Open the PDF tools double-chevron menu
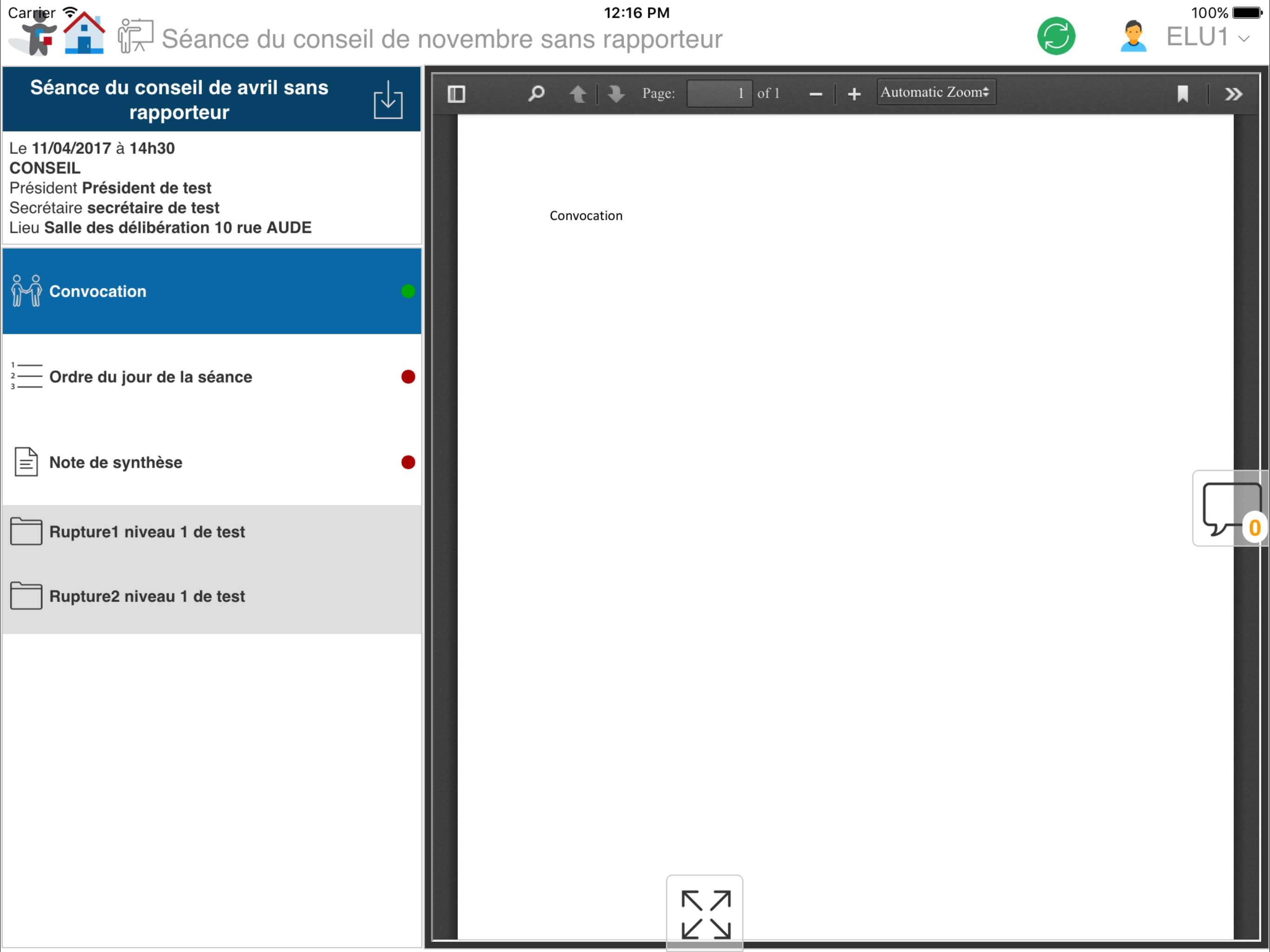The width and height of the screenshot is (1270, 952). click(1233, 93)
